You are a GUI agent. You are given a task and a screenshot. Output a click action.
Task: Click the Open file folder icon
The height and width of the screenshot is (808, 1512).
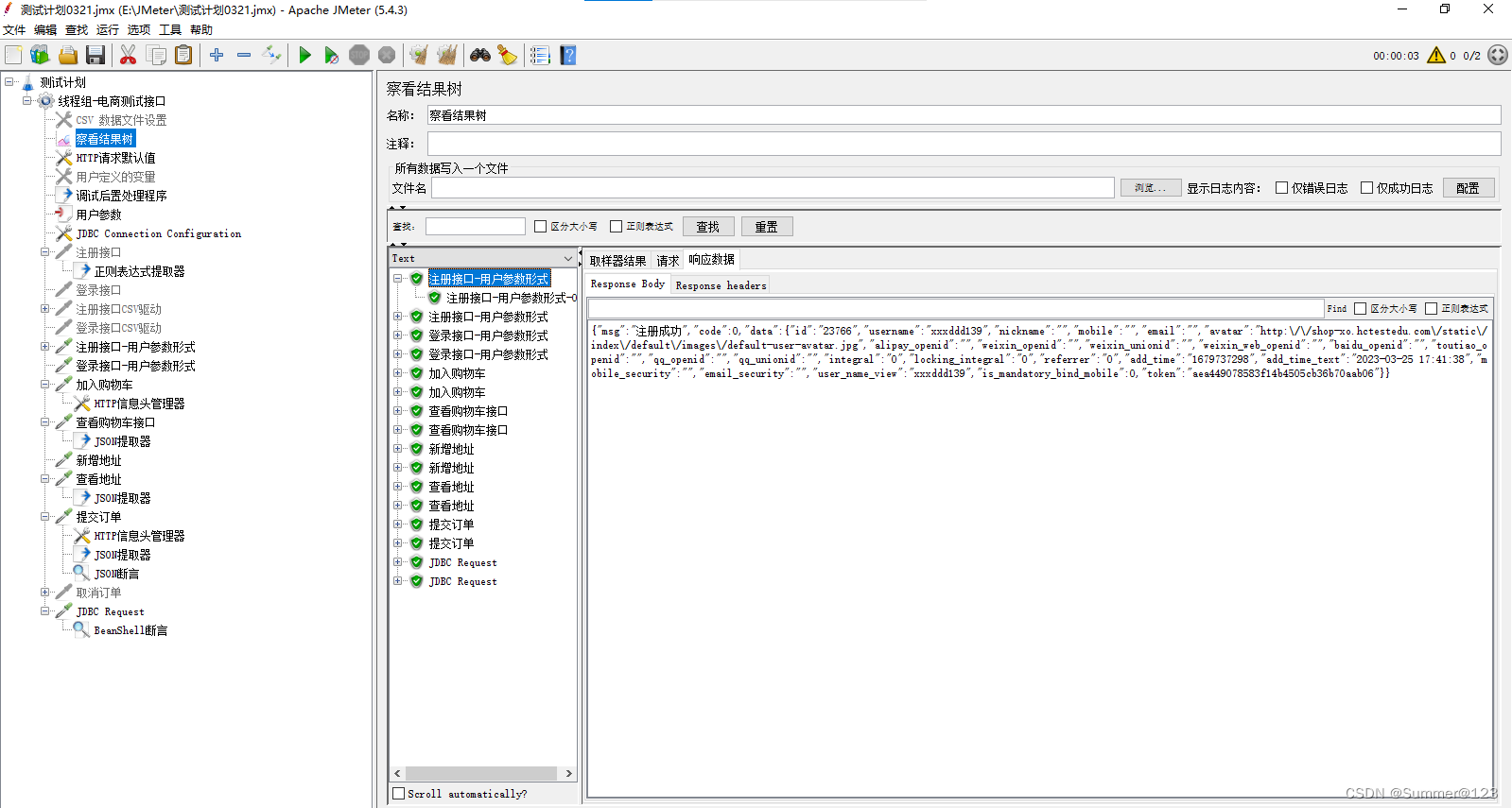68,56
